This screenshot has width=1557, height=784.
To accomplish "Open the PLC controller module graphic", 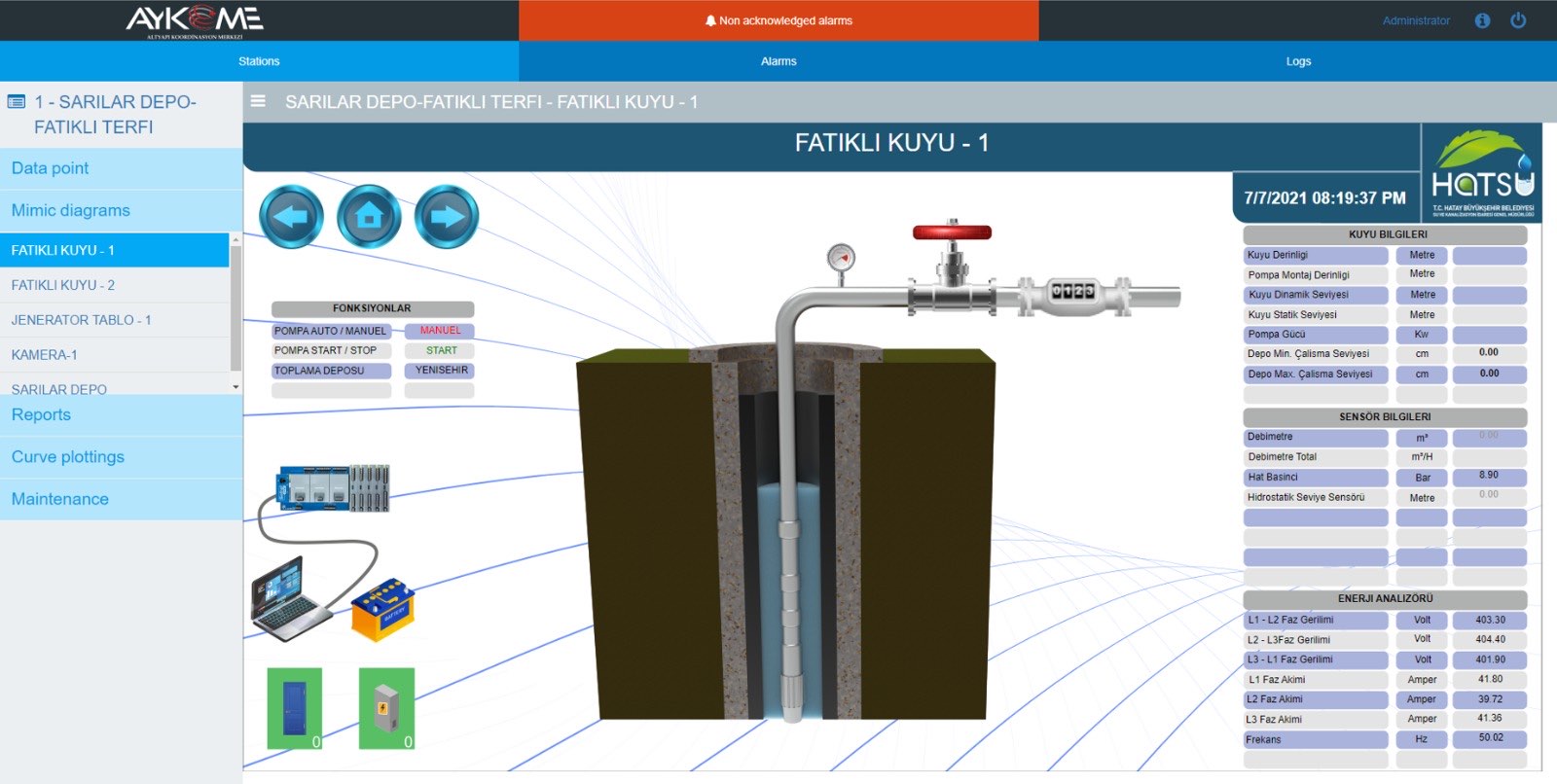I will click(334, 488).
